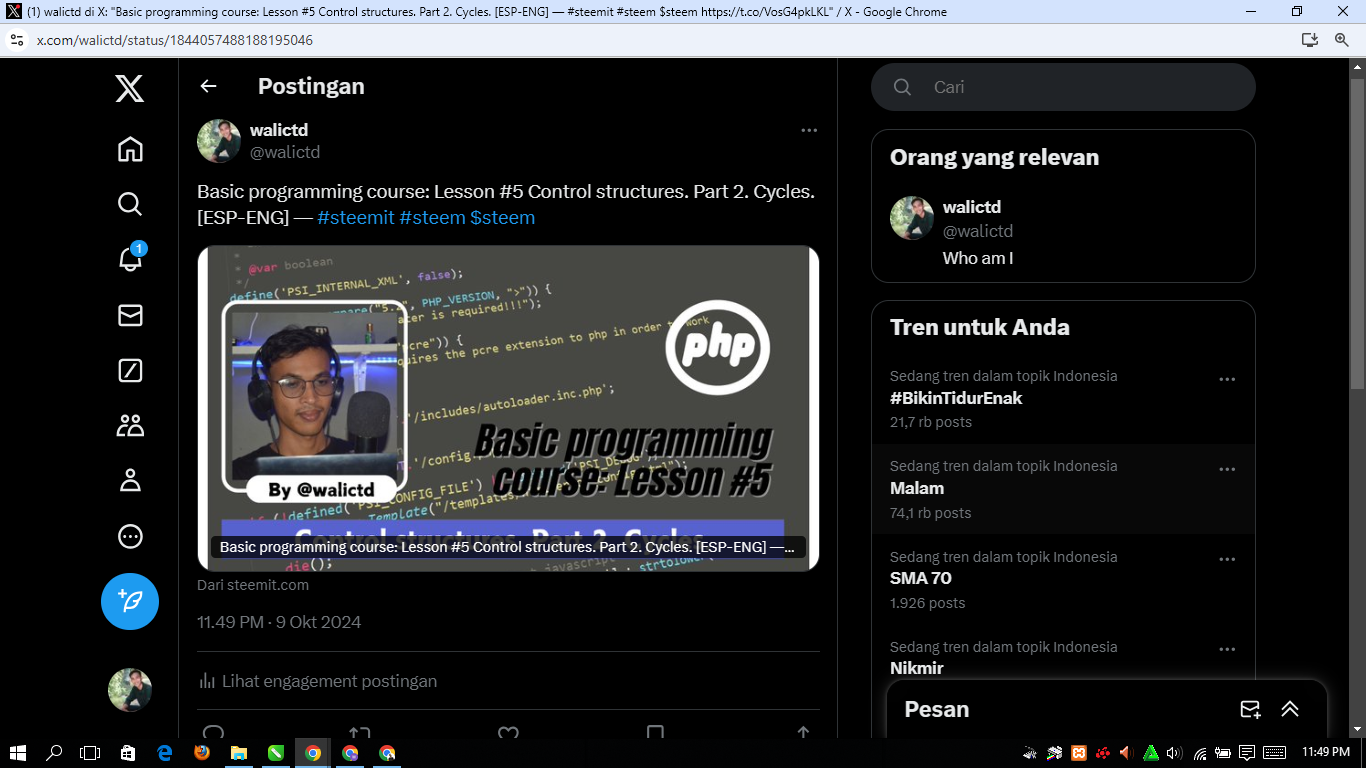Bookmark the post
1366x768 pixels.
[x=655, y=733]
